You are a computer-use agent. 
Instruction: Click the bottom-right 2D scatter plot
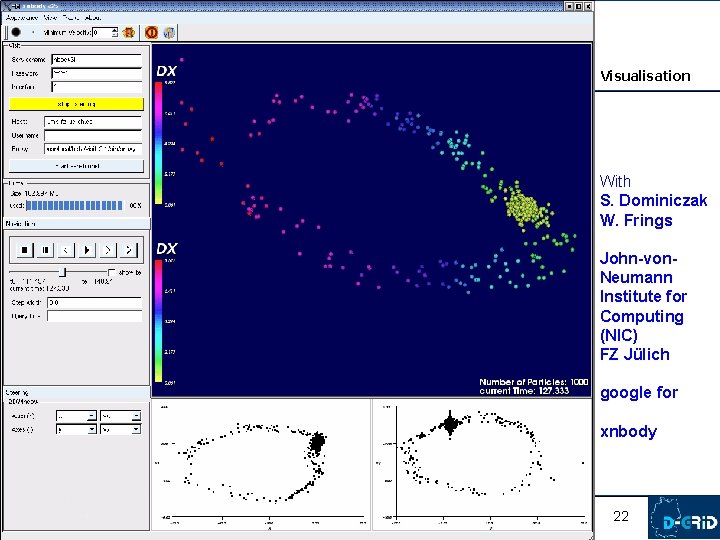[x=482, y=465]
